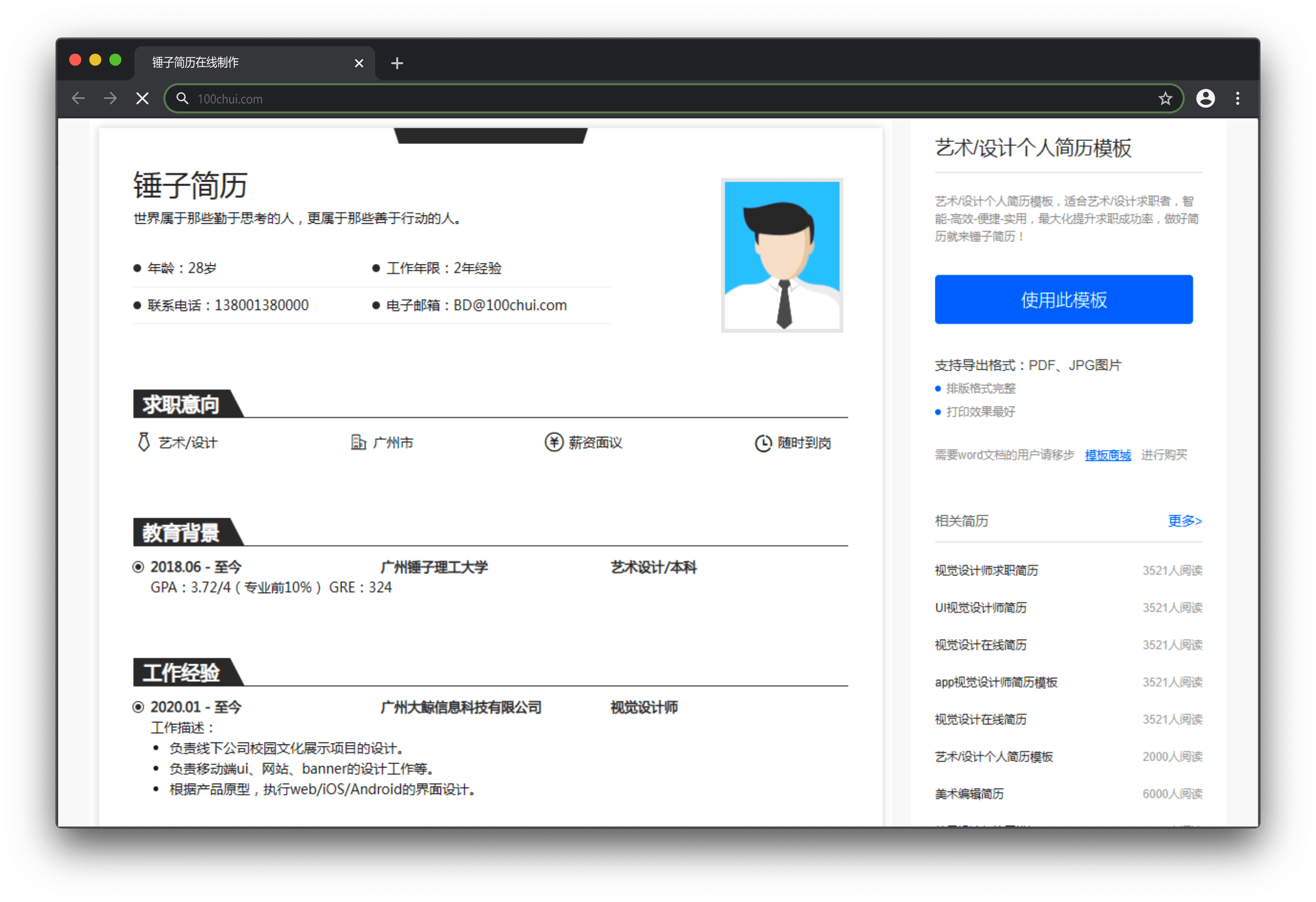Image resolution: width=1316 pixels, height=902 pixels.
Task: Stop page loading with X button
Action: (143, 99)
